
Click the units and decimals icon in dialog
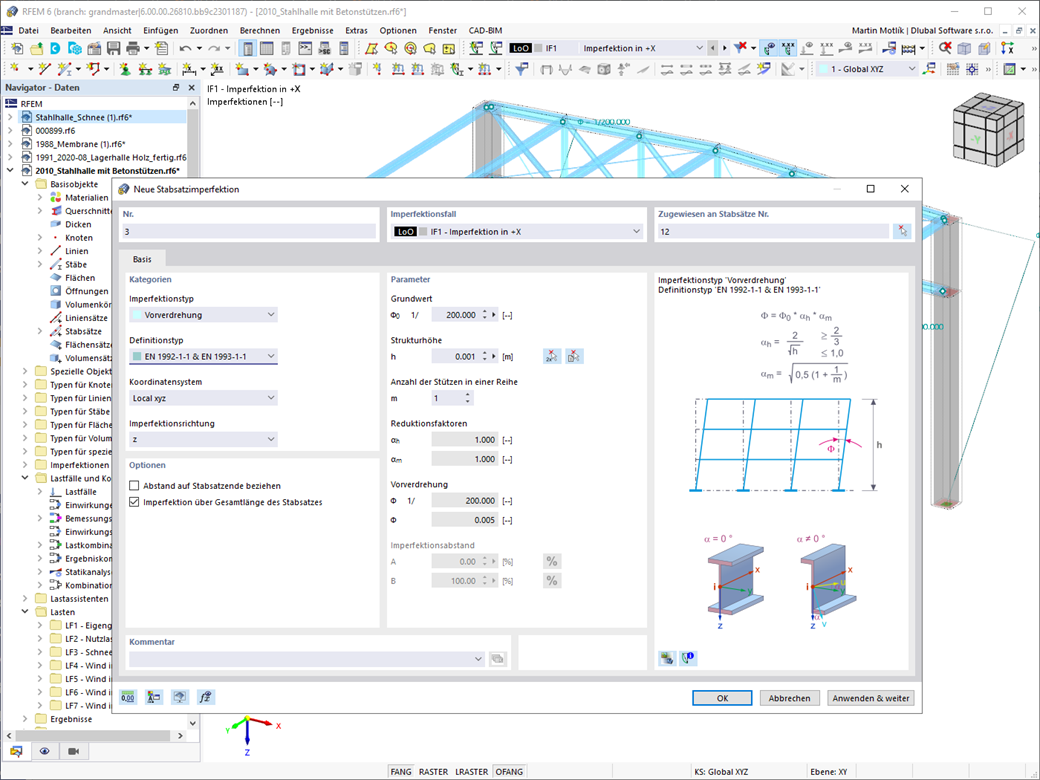tap(128, 697)
